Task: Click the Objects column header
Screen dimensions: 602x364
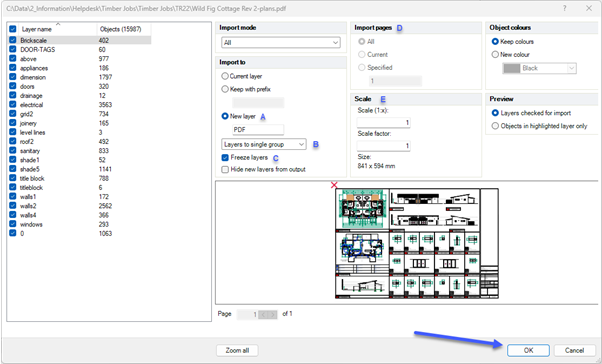Action: pyautogui.click(x=124, y=29)
